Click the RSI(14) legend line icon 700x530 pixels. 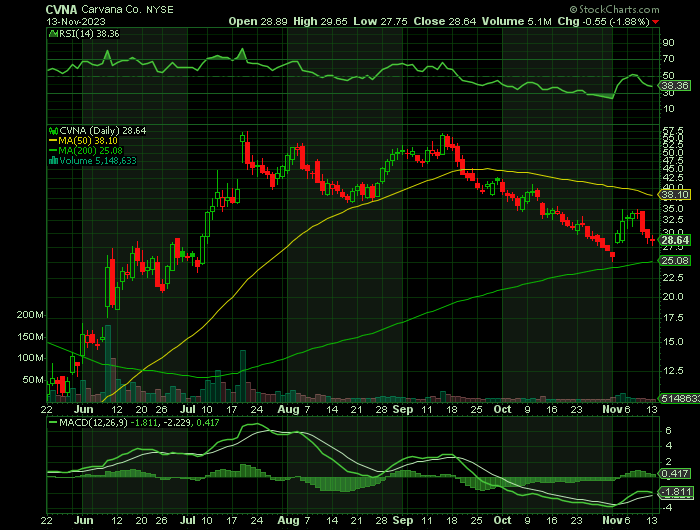(53, 33)
